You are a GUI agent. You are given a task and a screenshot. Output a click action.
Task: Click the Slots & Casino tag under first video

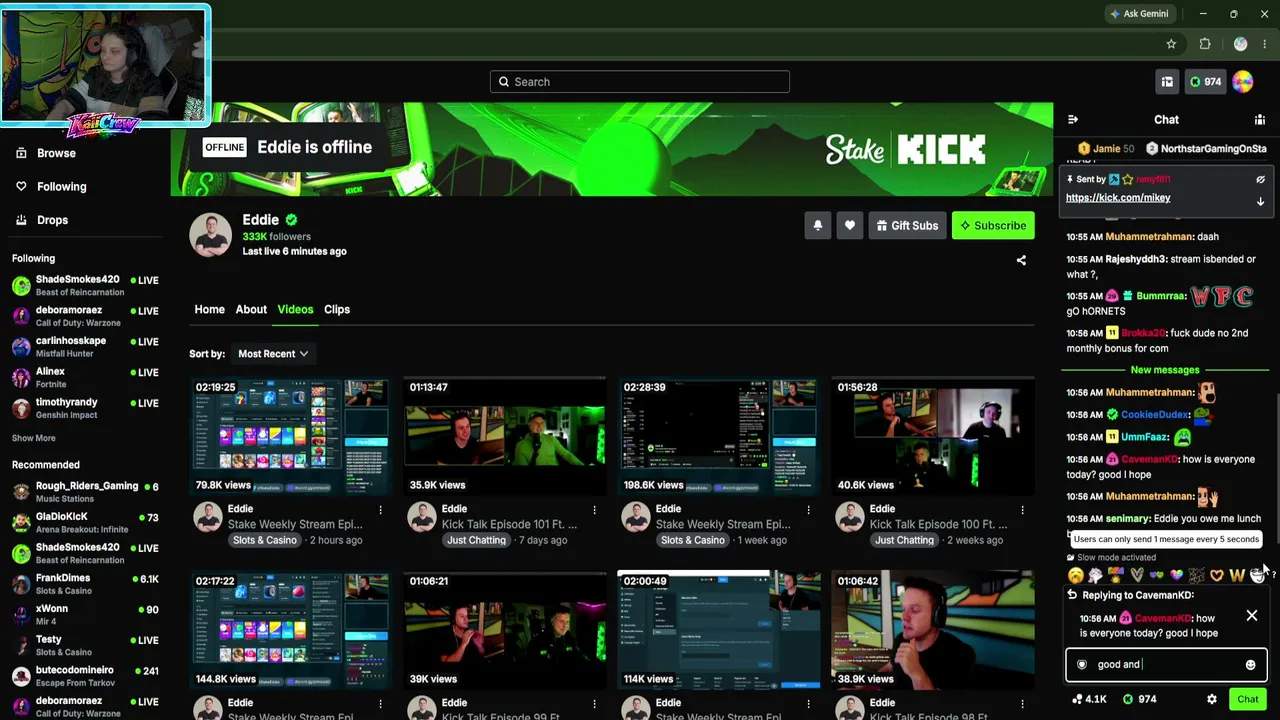(x=265, y=540)
